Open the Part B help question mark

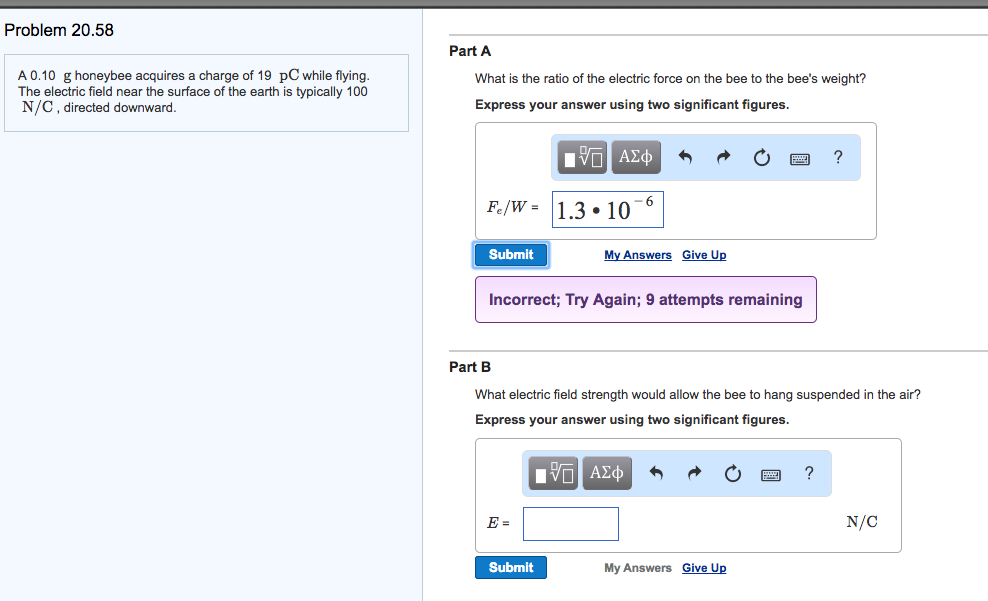point(809,473)
